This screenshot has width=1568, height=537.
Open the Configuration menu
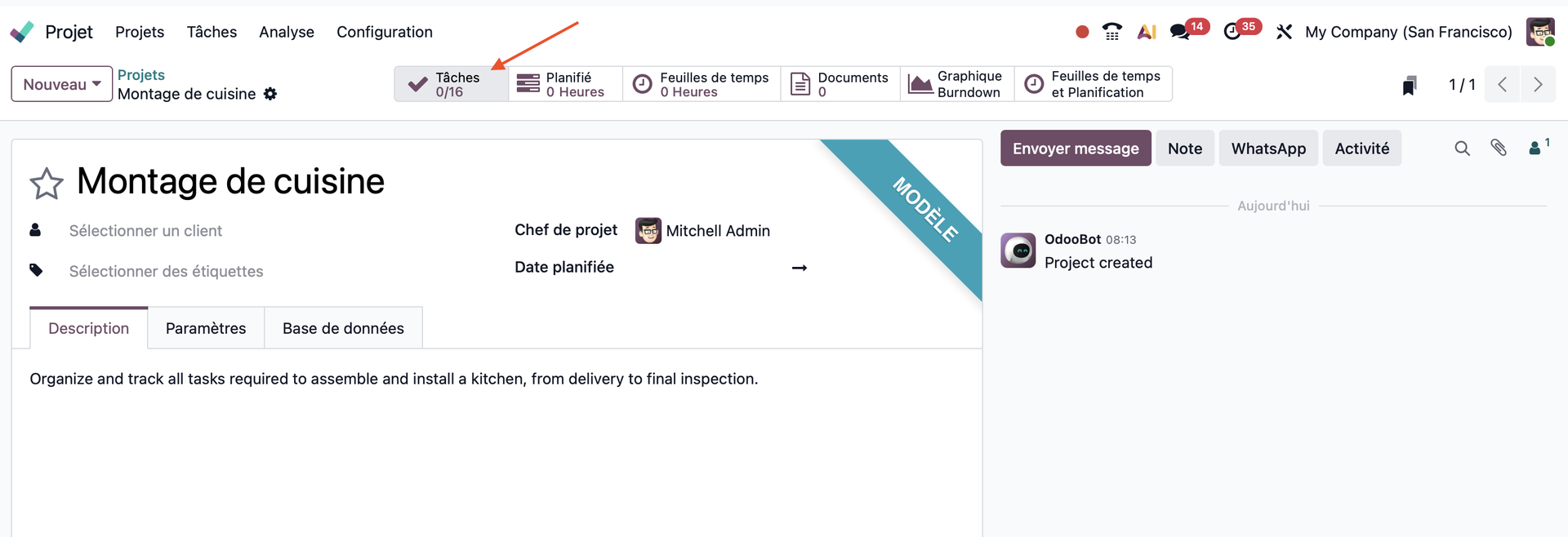coord(385,32)
